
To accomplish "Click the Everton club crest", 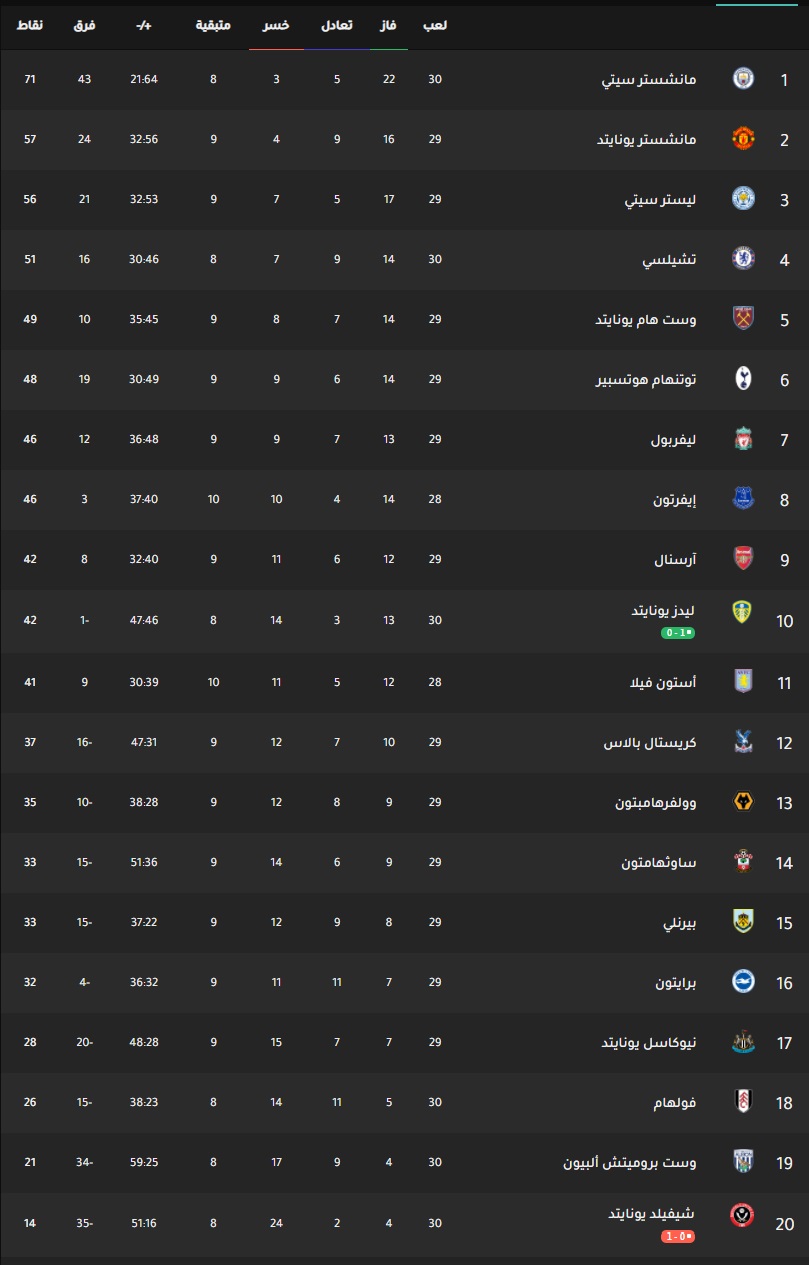I will [x=743, y=499].
